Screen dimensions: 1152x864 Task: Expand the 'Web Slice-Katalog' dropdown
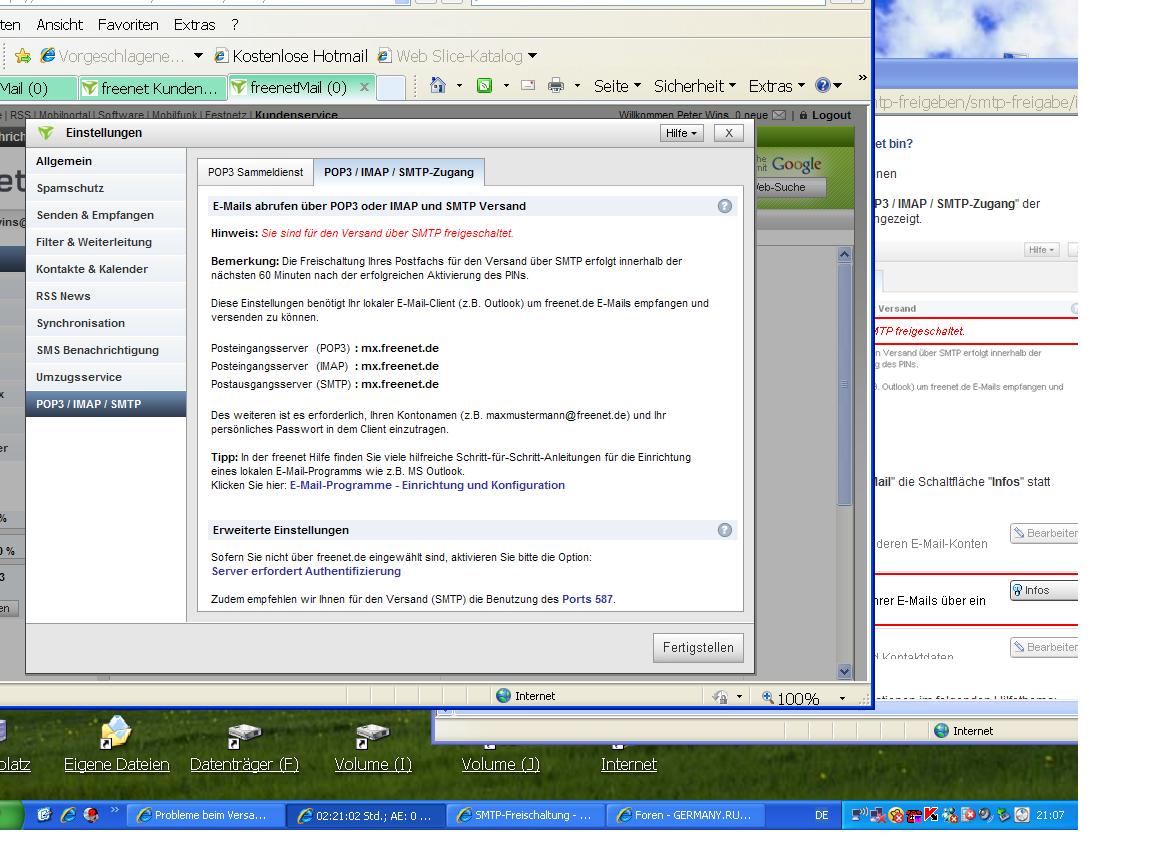click(x=533, y=56)
